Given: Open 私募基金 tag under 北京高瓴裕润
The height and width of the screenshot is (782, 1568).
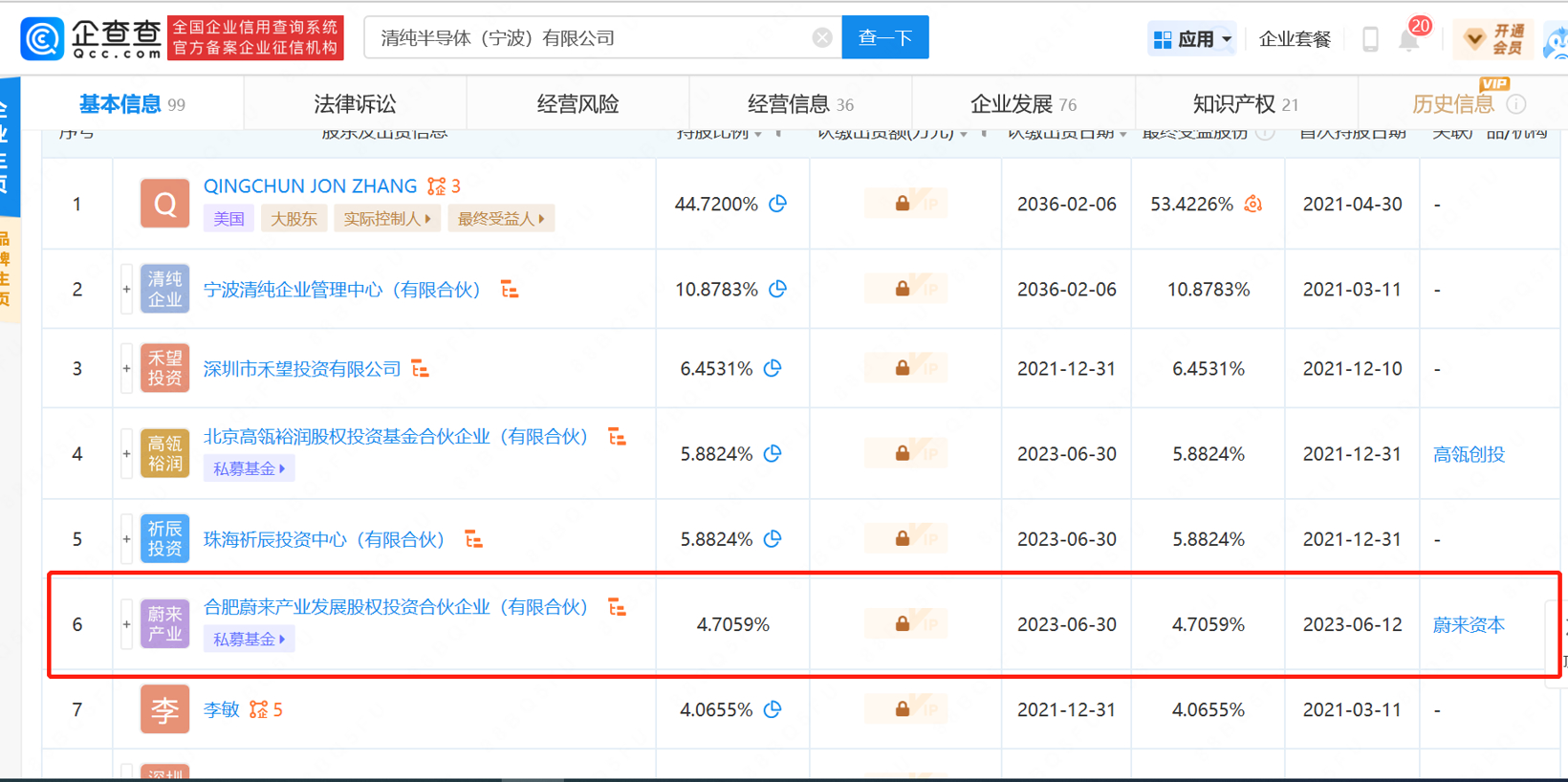Looking at the screenshot, I should click(x=249, y=468).
